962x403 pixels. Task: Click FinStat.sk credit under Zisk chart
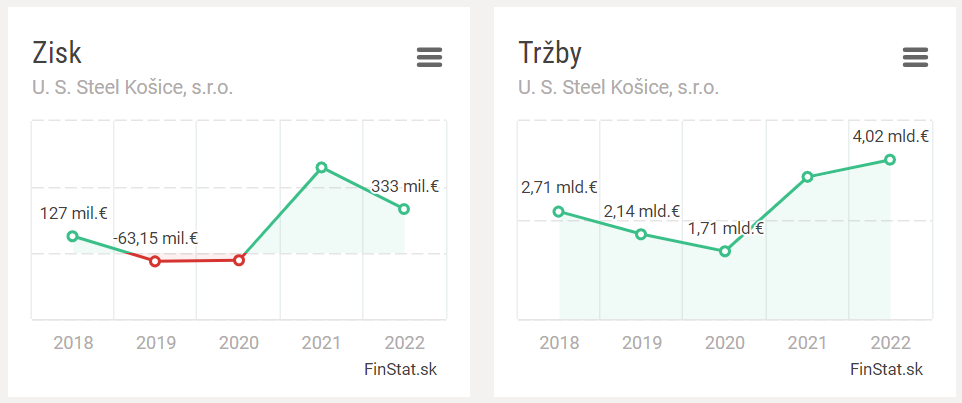[x=401, y=370]
